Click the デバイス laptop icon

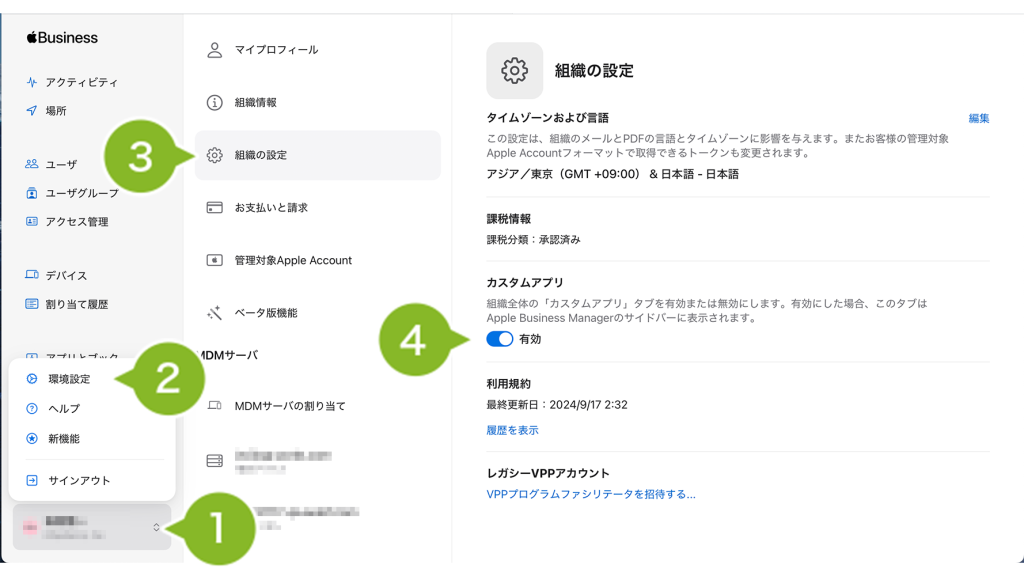pos(31,275)
